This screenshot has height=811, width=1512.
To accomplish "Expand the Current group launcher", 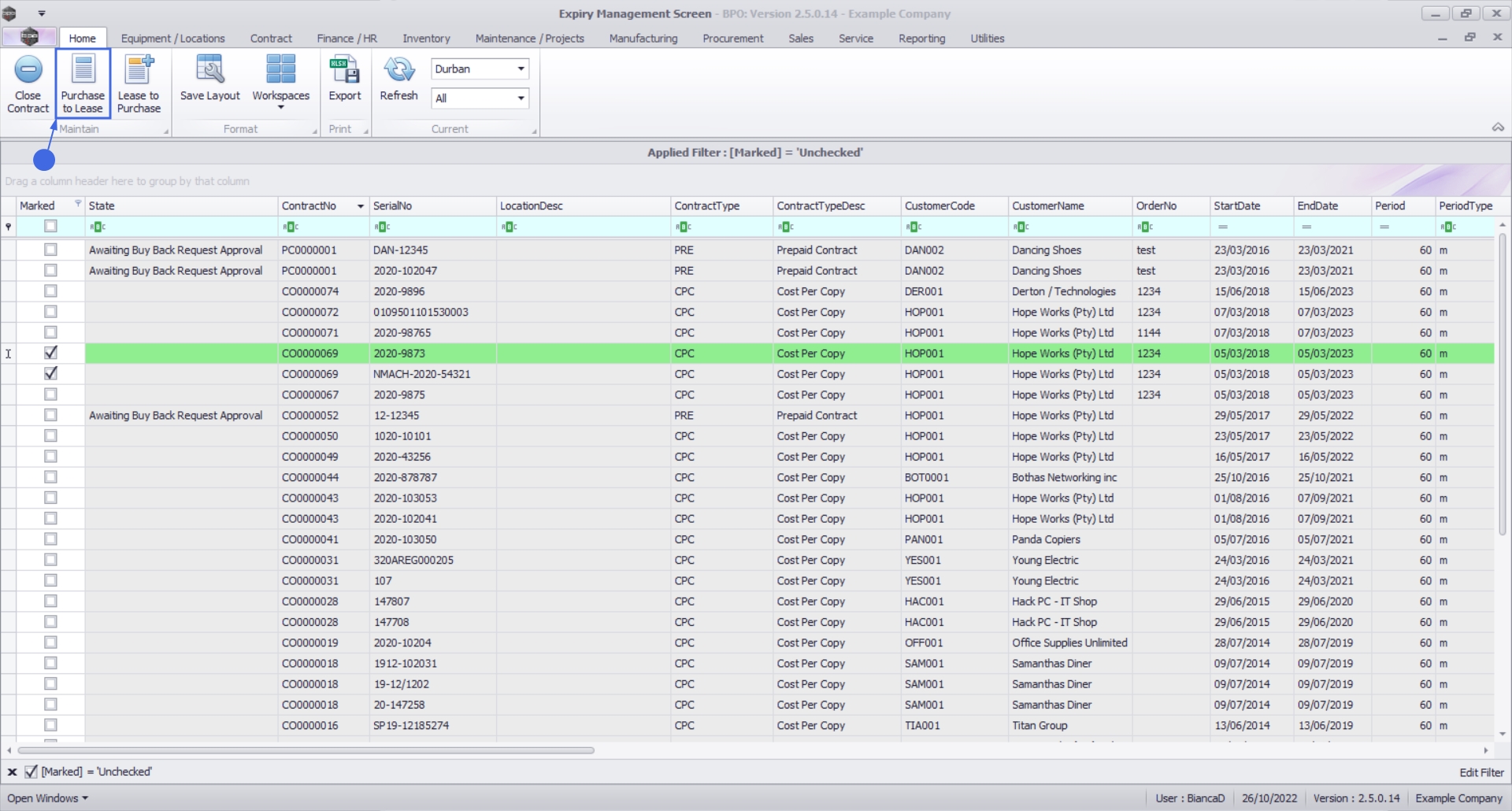I will [x=535, y=131].
